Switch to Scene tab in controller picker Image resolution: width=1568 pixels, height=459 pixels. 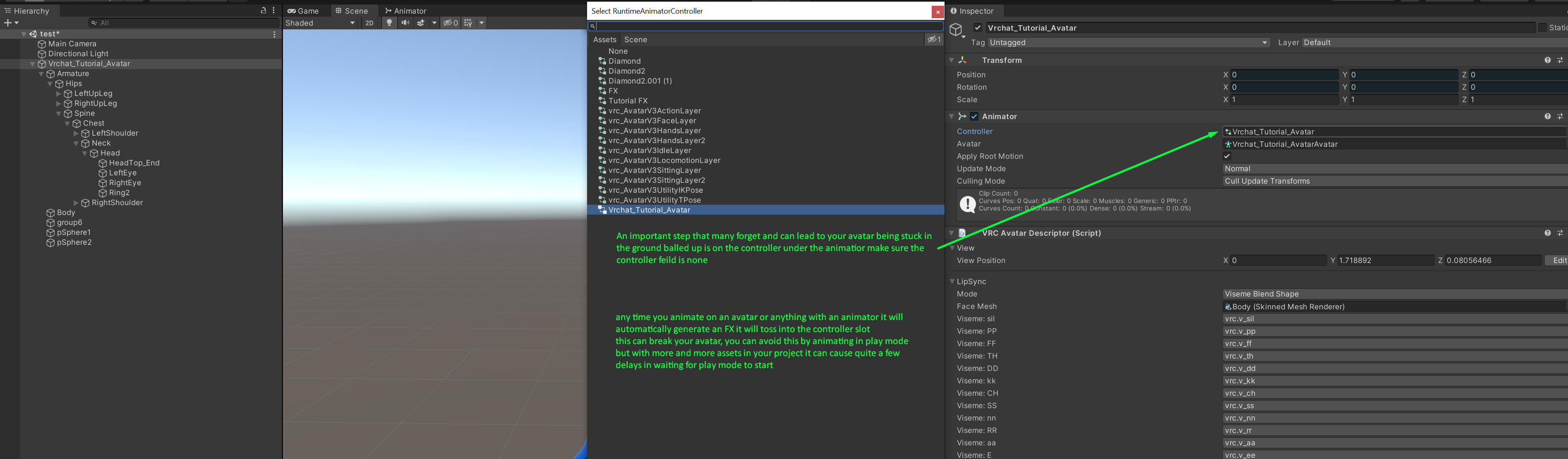(635, 40)
